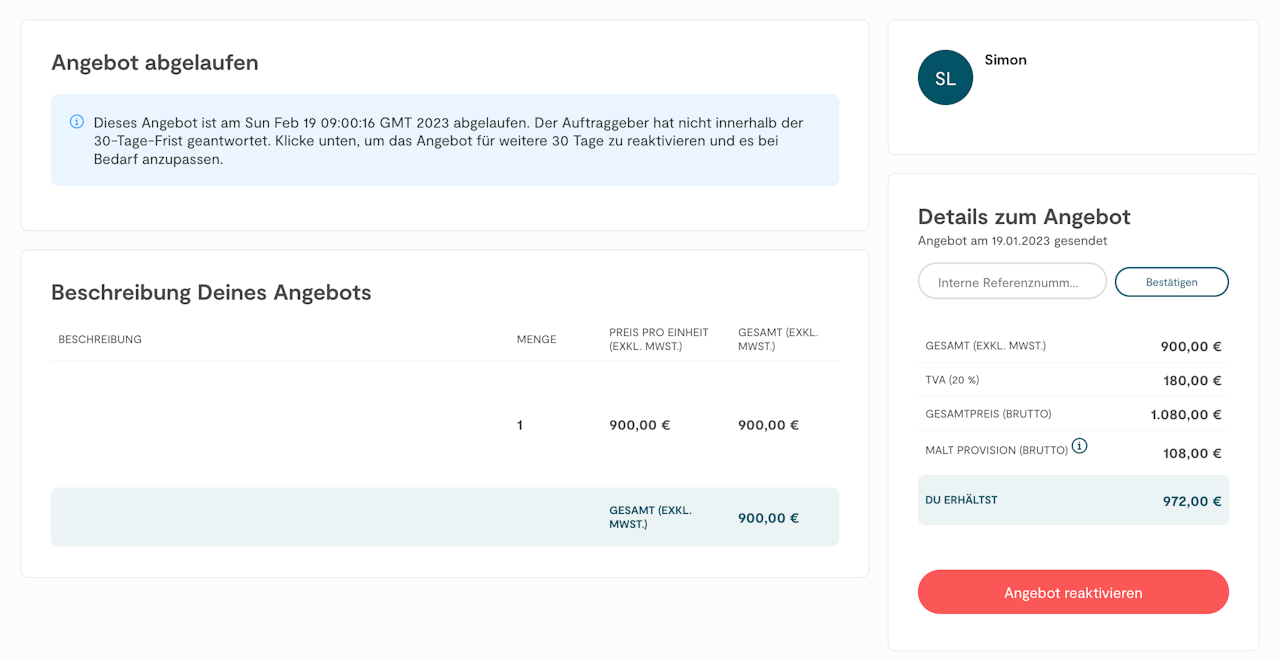Click the DU ERHÄLTST amount 972,00 €
Screen dimensions: 1280x662
(x=1191, y=501)
